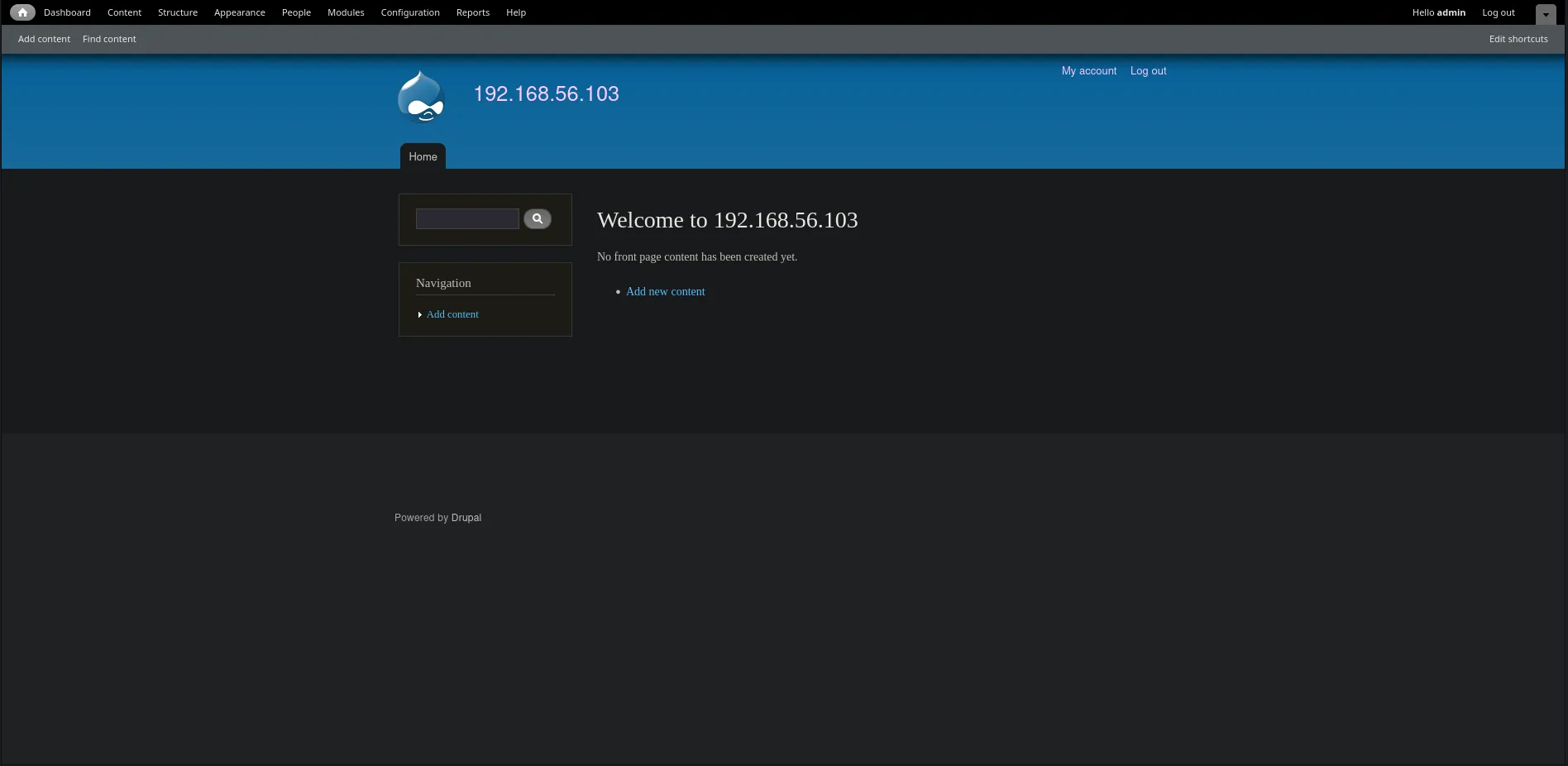Click Add new content link

coord(666,291)
